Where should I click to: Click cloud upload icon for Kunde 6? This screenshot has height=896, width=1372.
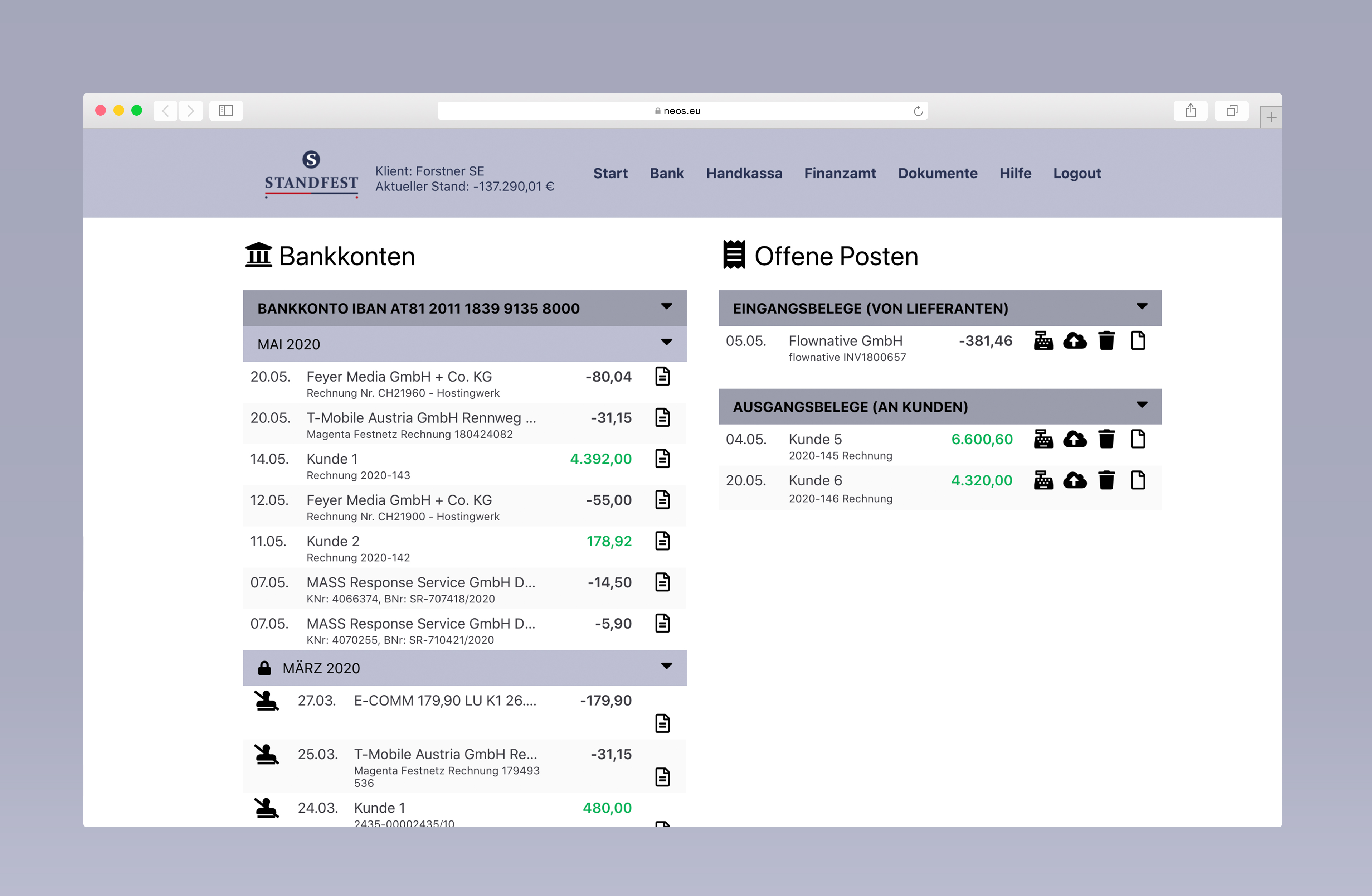pyautogui.click(x=1075, y=480)
